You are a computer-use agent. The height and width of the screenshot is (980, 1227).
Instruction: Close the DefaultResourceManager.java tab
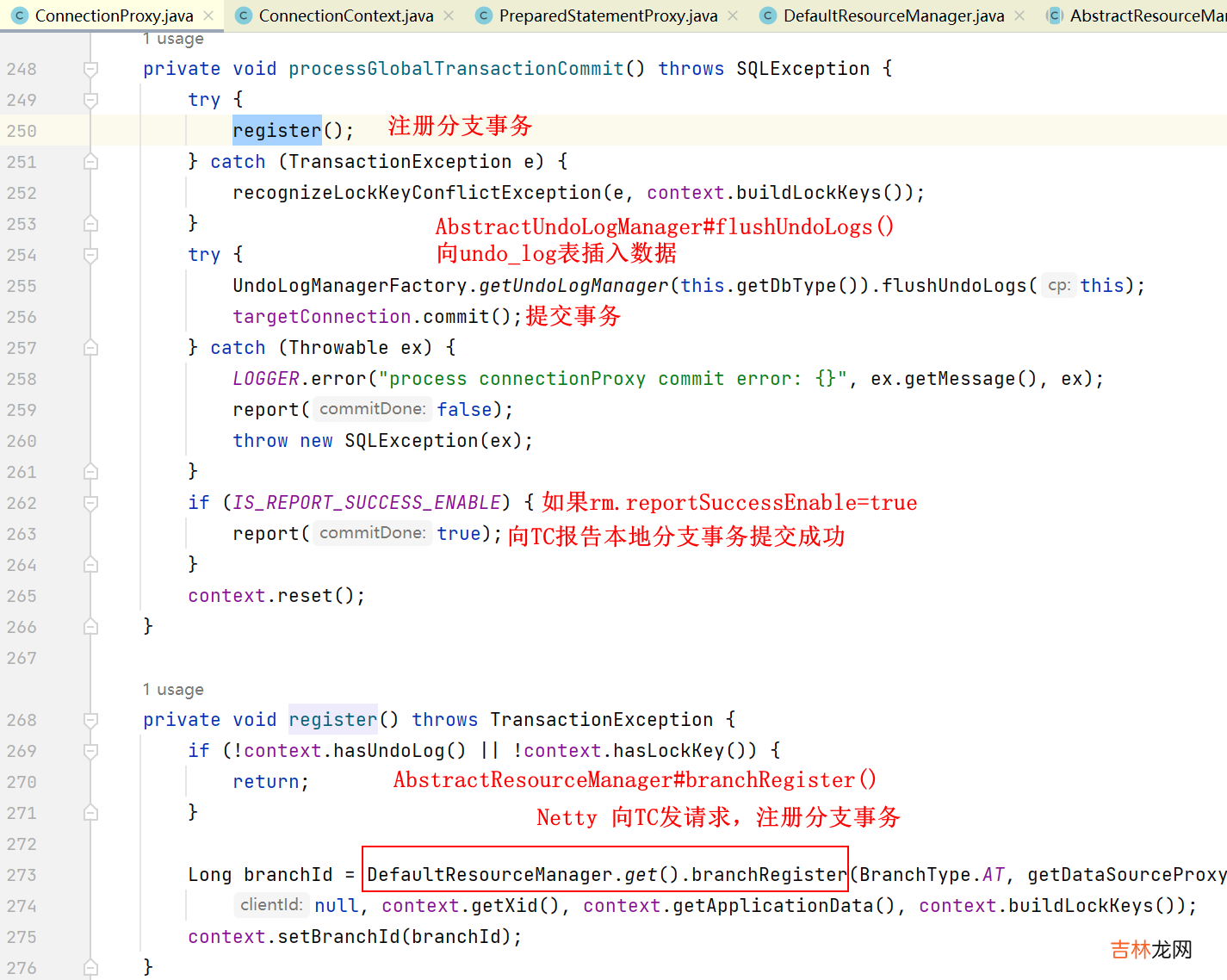[x=1019, y=16]
